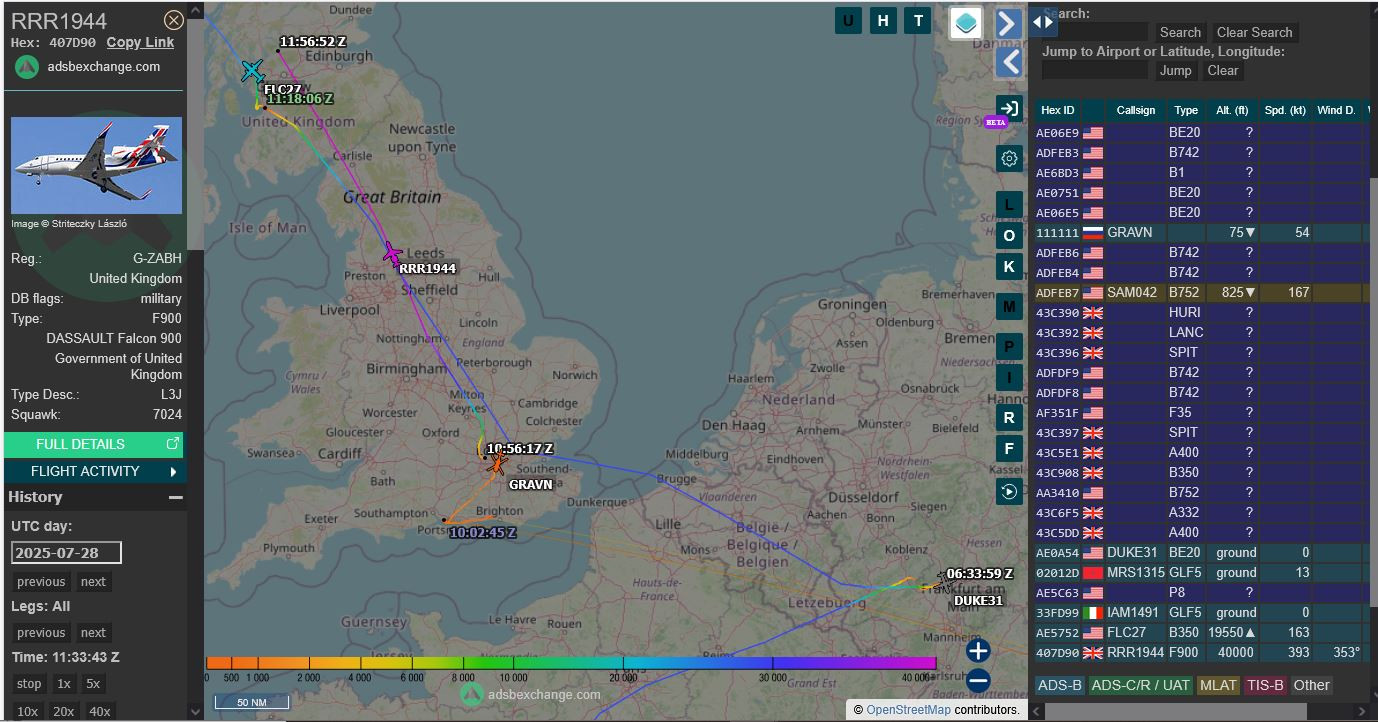Toggle the M map option button

[x=1009, y=307]
